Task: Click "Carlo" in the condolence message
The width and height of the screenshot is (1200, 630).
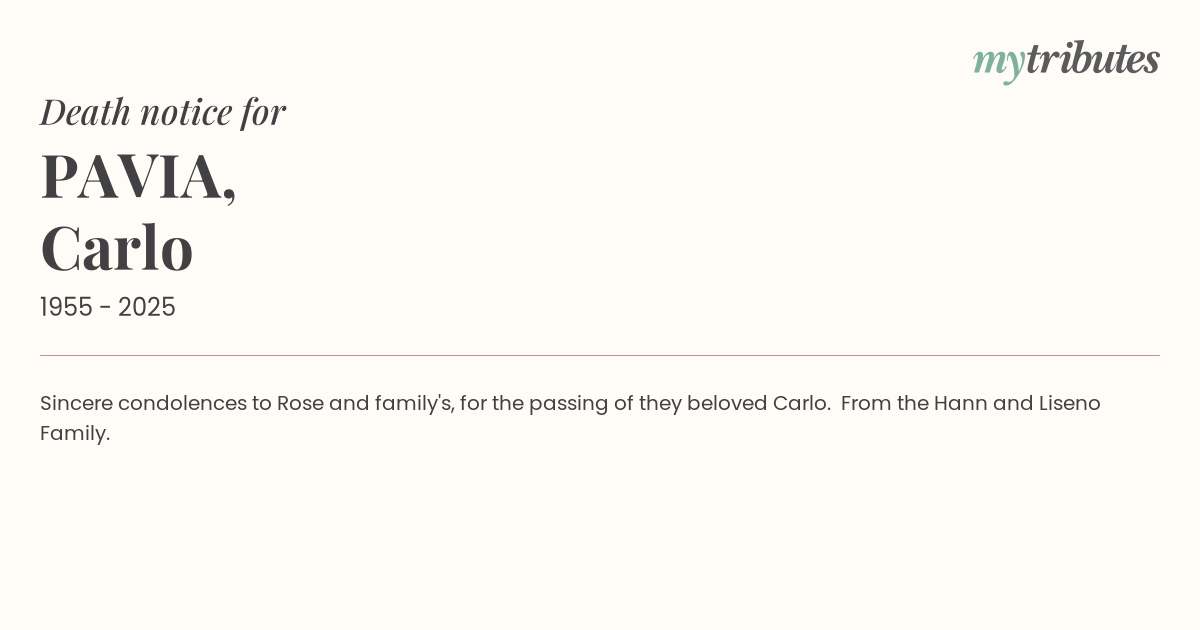Action: (800, 403)
